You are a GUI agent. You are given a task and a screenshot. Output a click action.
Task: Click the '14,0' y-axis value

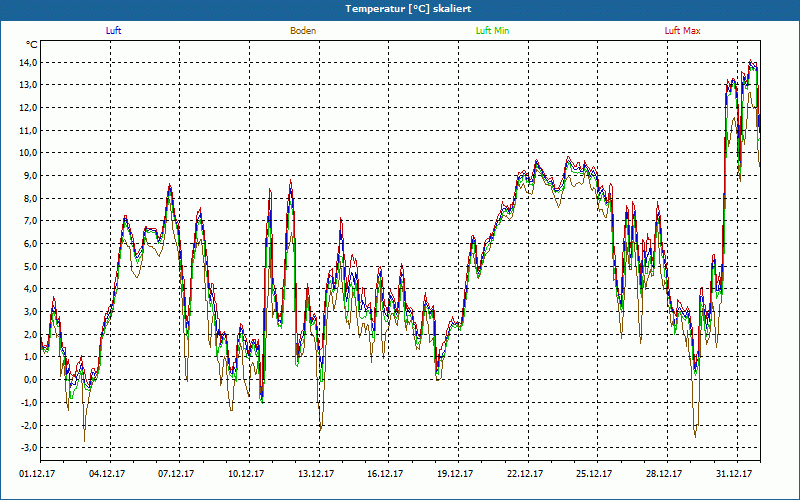(x=28, y=62)
